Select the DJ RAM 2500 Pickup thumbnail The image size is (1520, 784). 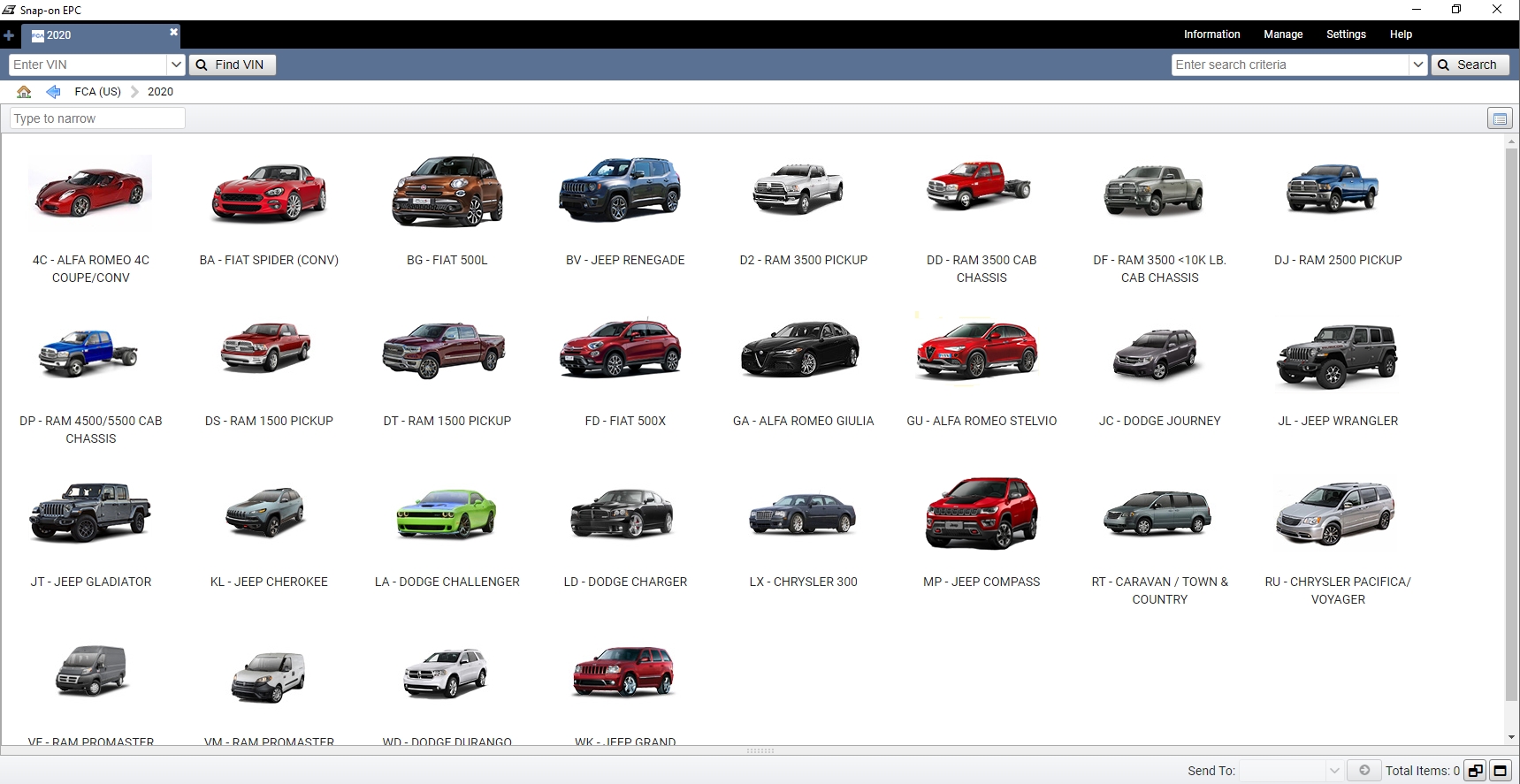[1333, 188]
